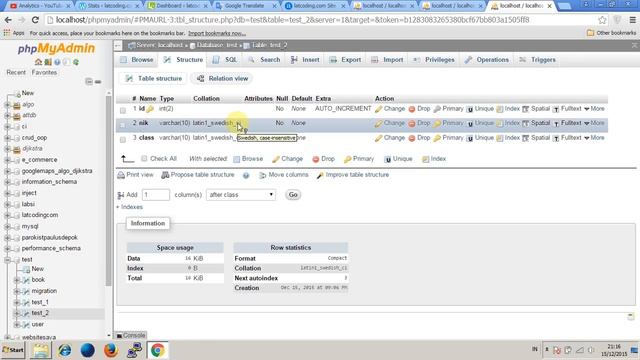This screenshot has height=360, width=640.
Task: Click the phpMyAdmin logo
Action: pyautogui.click(x=56, y=49)
